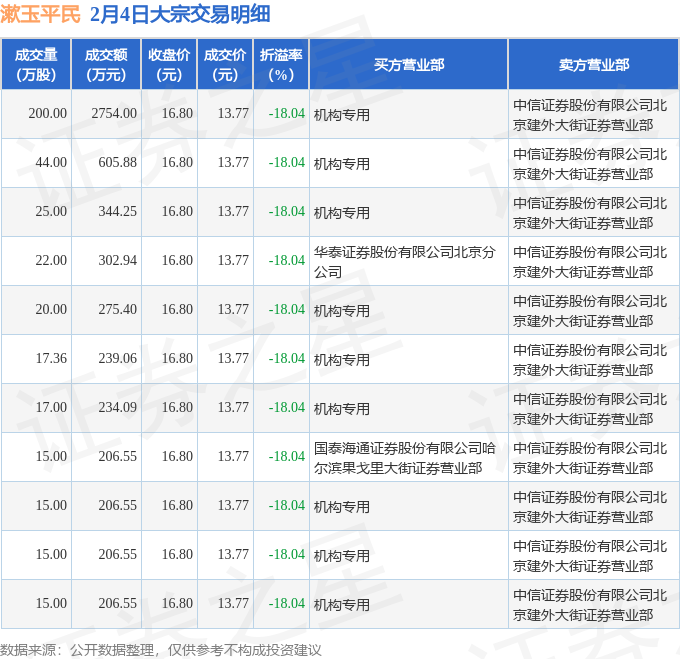Image resolution: width=680 pixels, height=659 pixels.
Task: Click the 成交价(元) column header
Action: click(x=226, y=64)
